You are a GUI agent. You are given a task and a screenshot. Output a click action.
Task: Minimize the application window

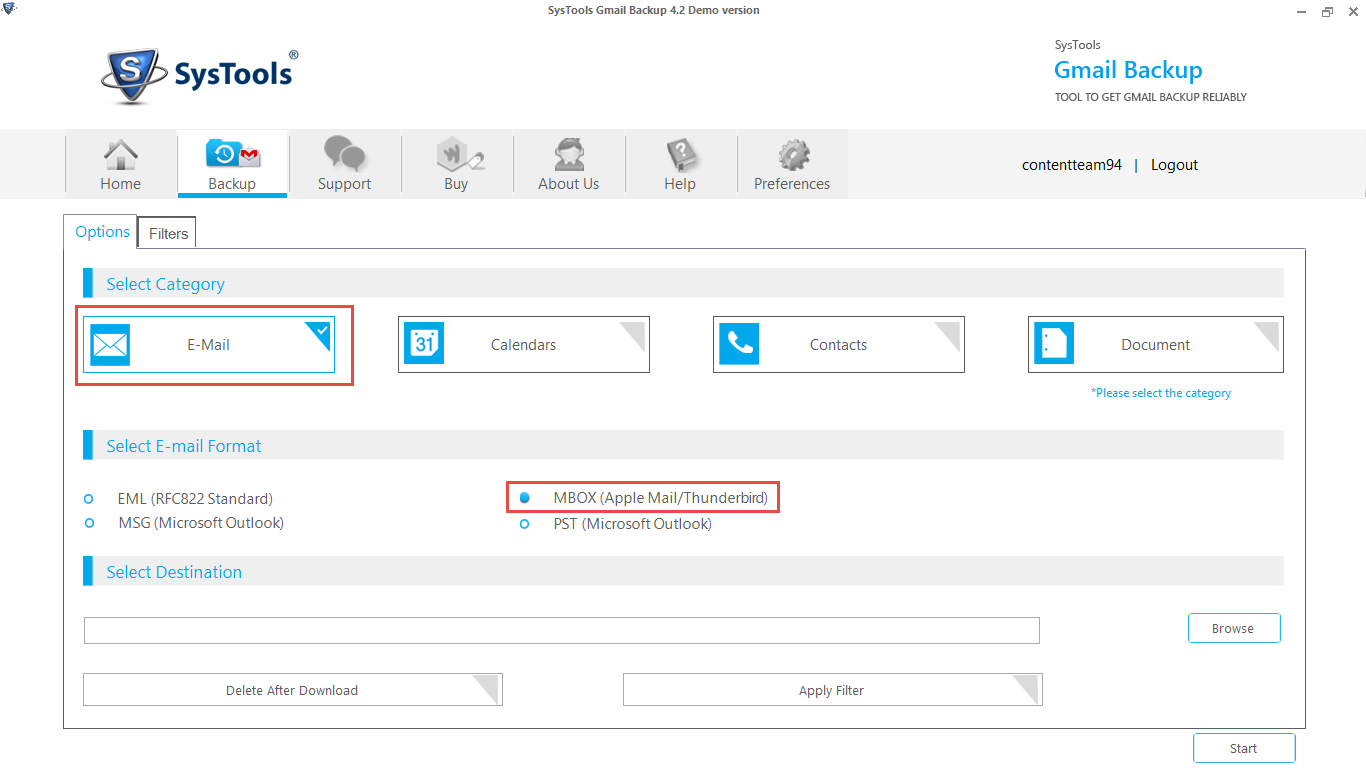(1301, 11)
